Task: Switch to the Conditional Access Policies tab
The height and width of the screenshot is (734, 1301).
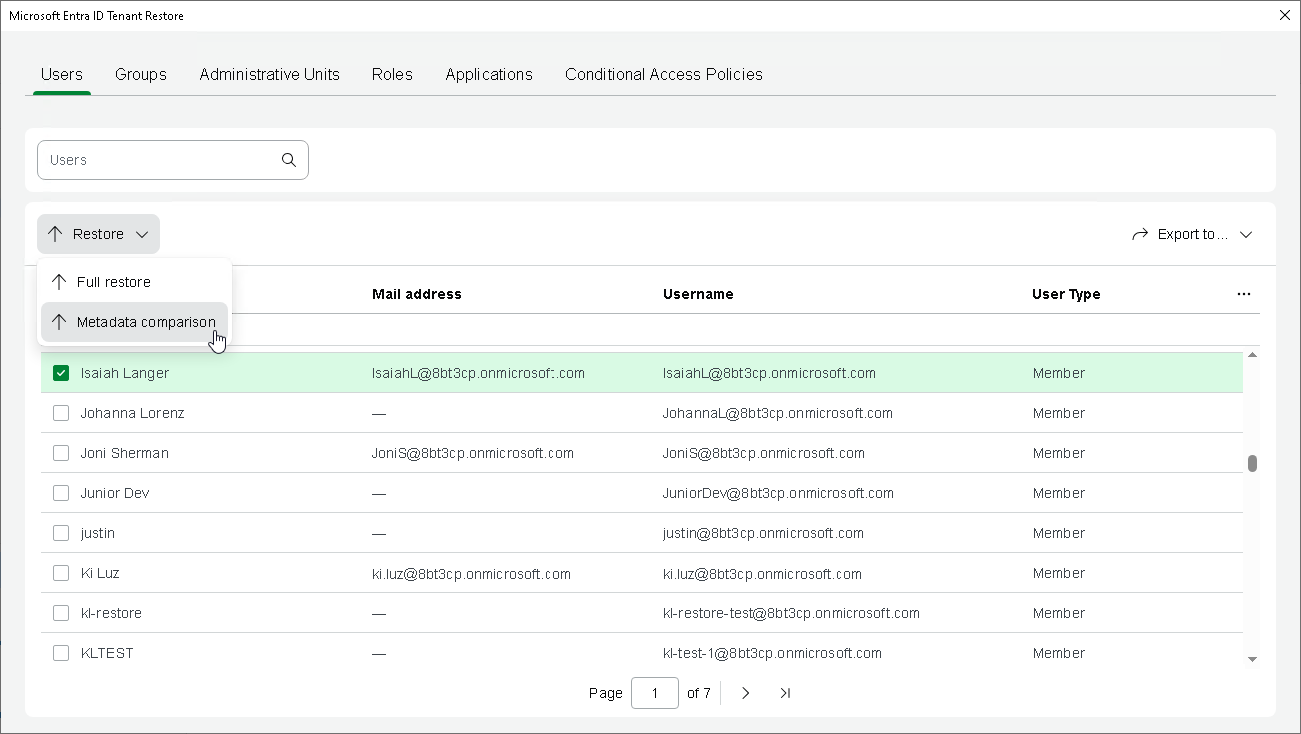Action: [663, 74]
